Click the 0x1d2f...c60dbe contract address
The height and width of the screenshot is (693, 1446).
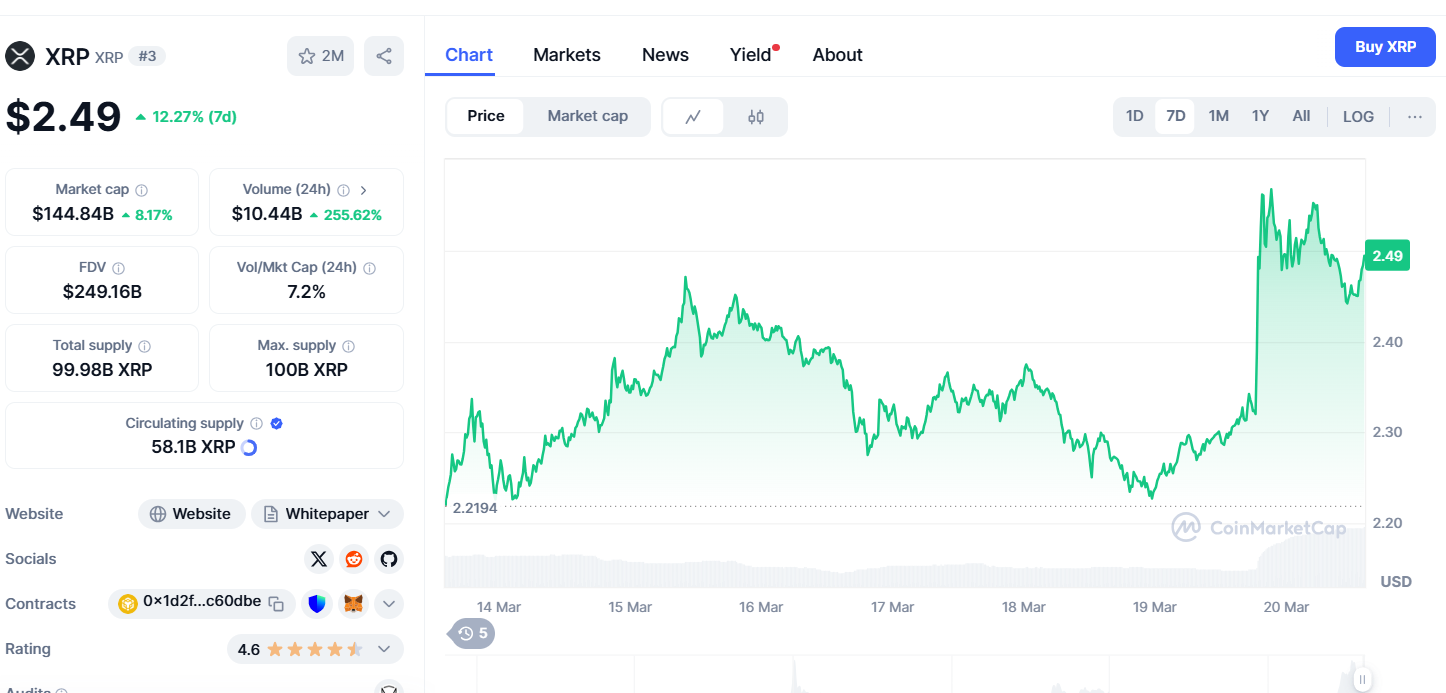pos(202,602)
